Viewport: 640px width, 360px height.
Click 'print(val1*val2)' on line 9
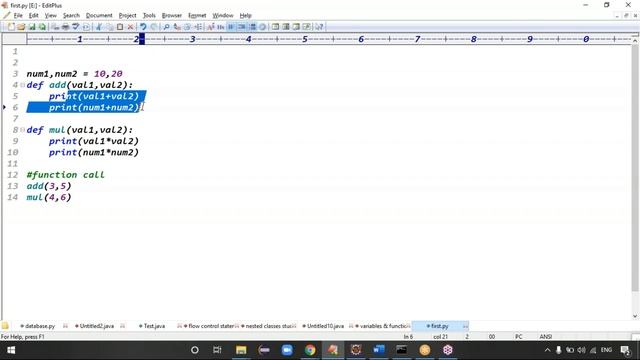[x=93, y=141]
